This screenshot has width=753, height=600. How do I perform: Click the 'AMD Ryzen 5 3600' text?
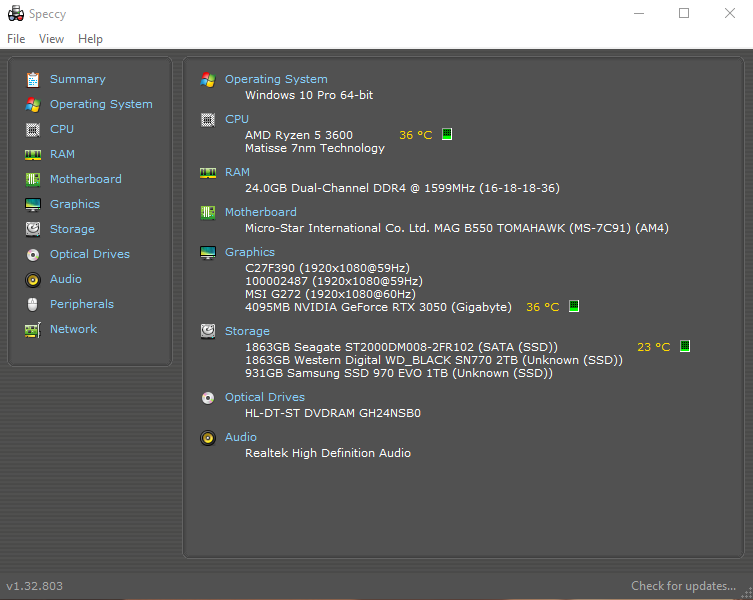(299, 135)
